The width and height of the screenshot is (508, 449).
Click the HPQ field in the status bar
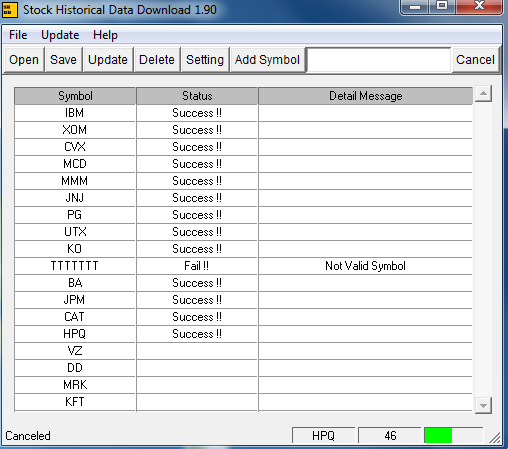(x=323, y=436)
